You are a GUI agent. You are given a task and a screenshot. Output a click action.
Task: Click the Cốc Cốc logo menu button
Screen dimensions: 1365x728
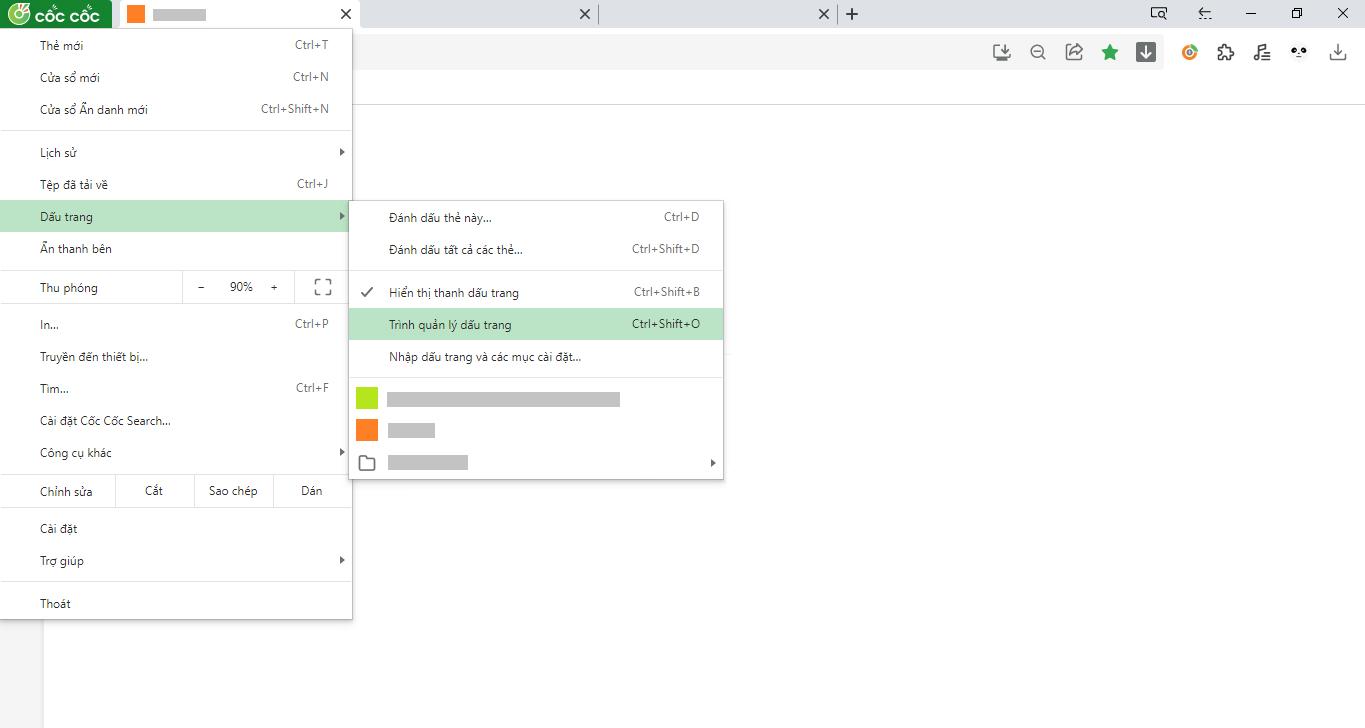(x=56, y=14)
